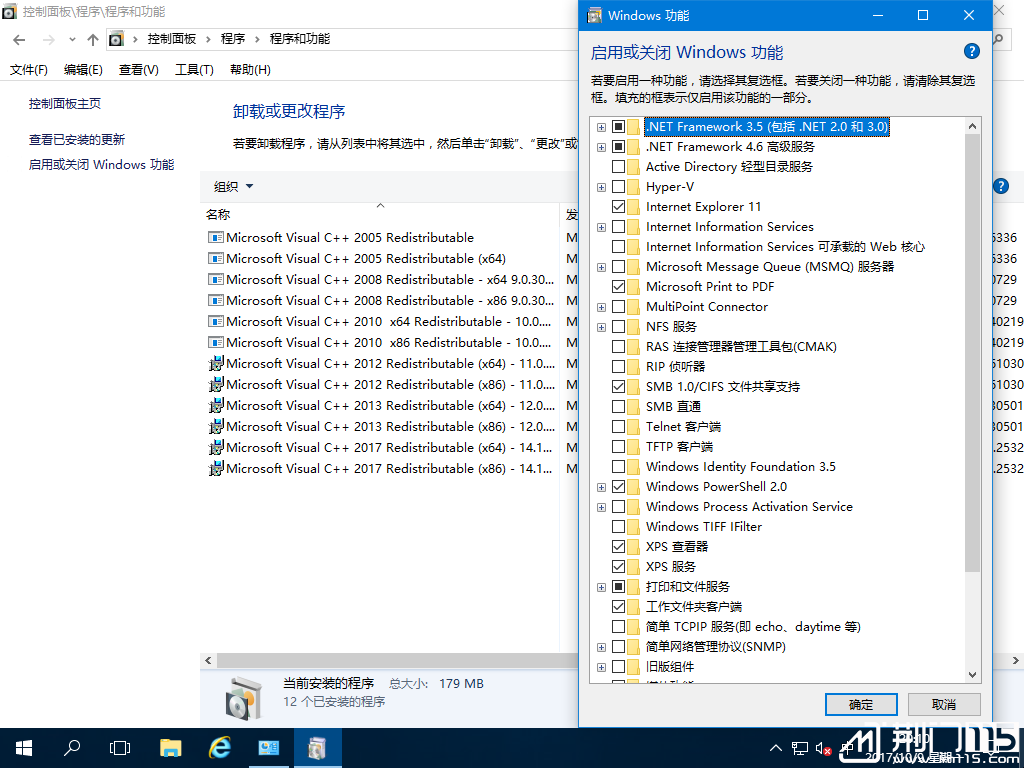Click Internet Explorer 11 folder icon
The width and height of the screenshot is (1024, 768).
tap(633, 206)
